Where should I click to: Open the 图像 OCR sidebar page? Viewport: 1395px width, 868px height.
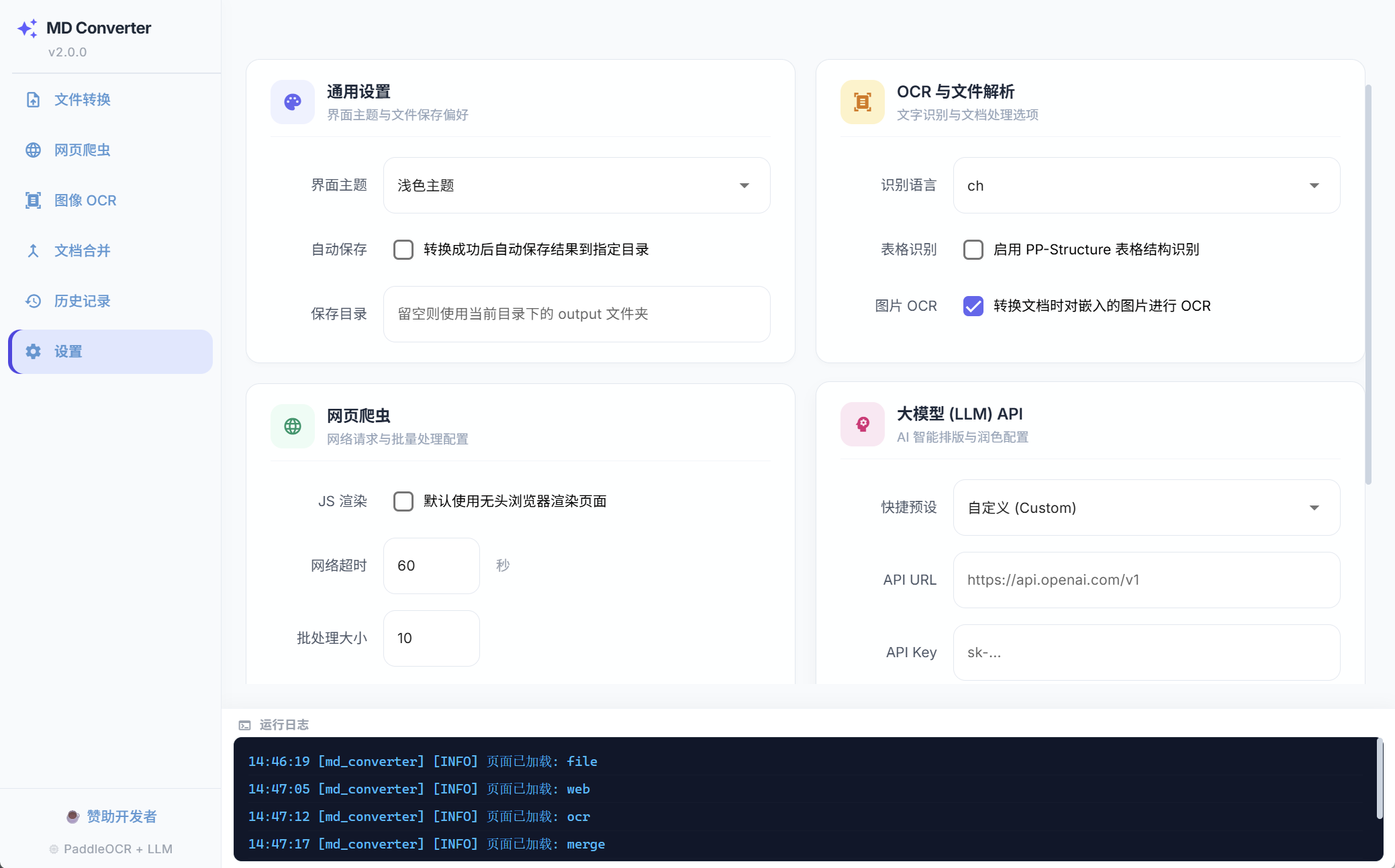pyautogui.click(x=85, y=200)
